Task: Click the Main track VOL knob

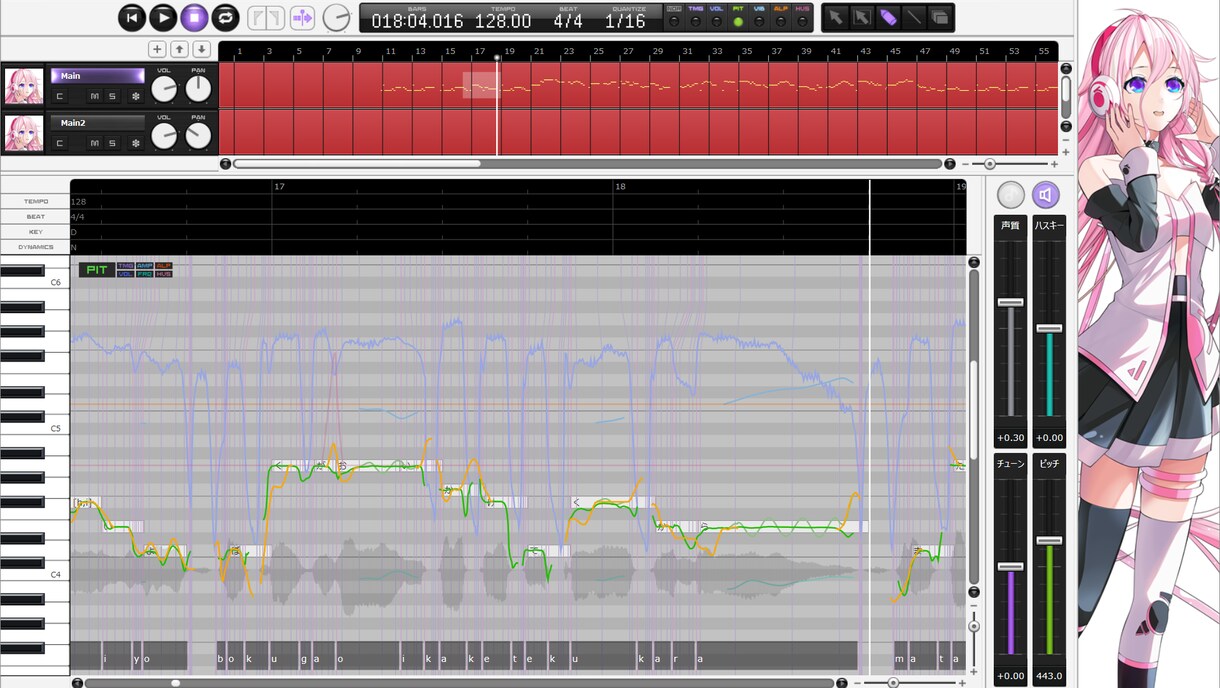Action: coord(164,89)
